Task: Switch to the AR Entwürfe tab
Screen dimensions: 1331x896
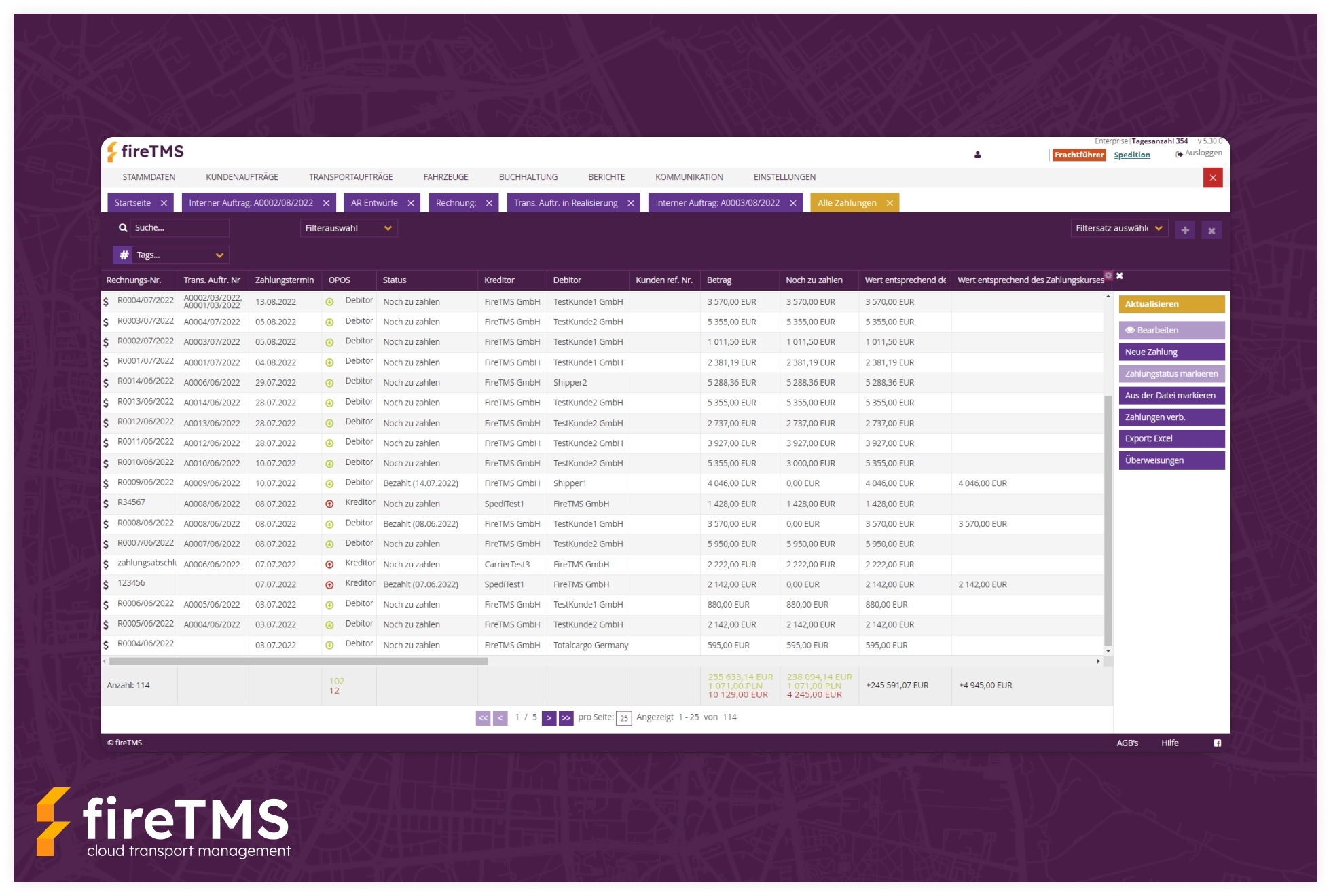Action: tap(374, 203)
